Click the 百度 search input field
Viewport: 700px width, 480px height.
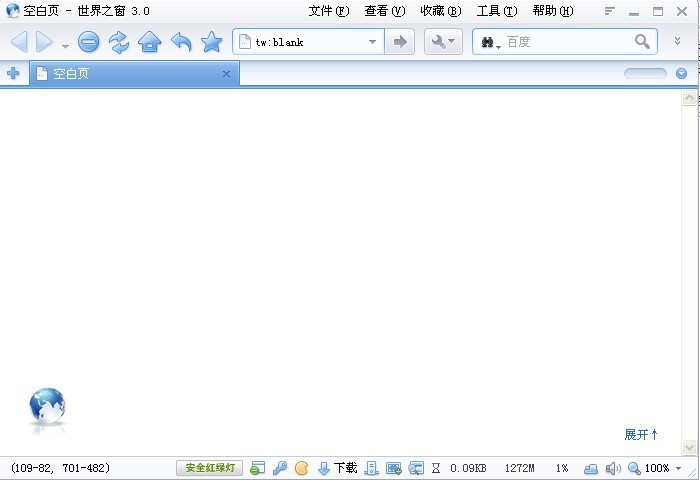567,42
